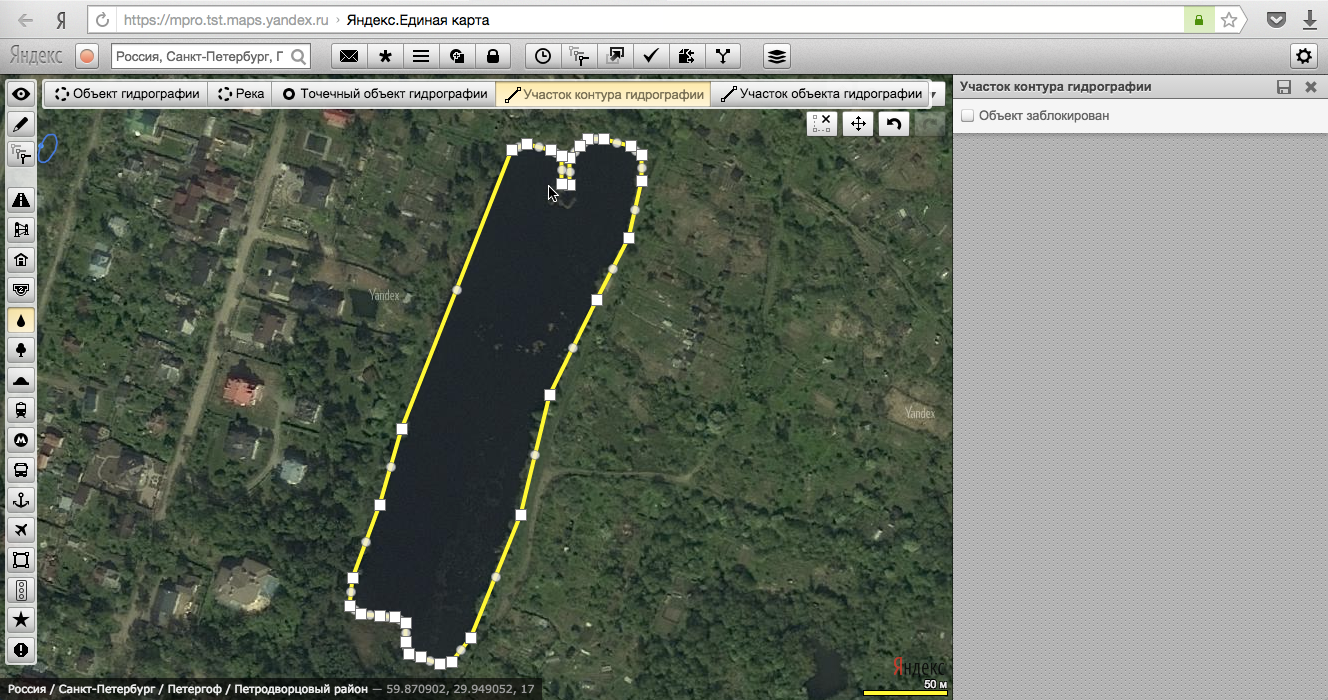Open the exclamation error reports category

pos(21,650)
